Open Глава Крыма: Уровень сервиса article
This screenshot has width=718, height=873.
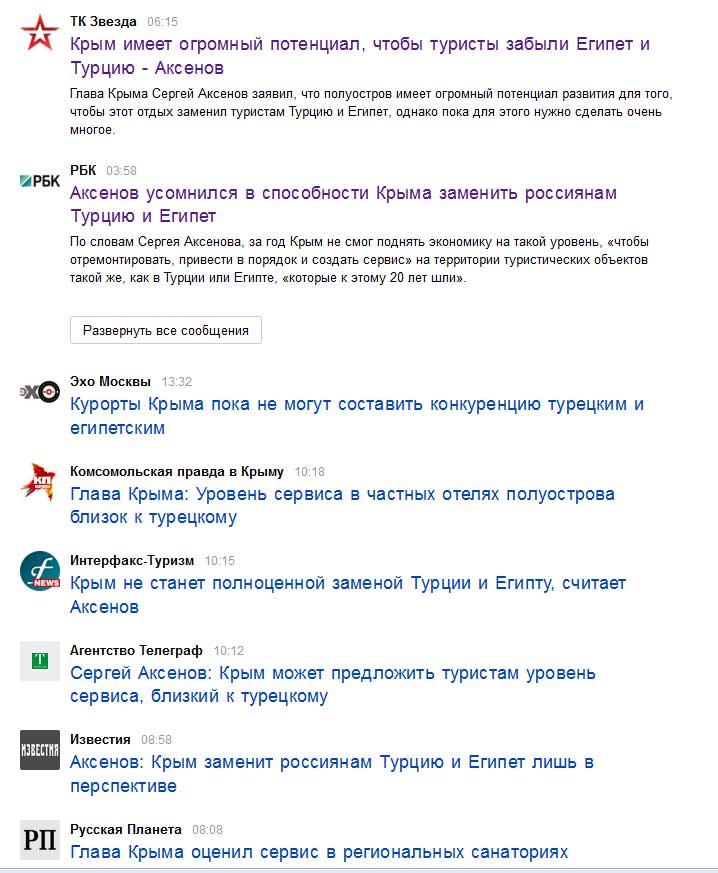click(x=342, y=506)
